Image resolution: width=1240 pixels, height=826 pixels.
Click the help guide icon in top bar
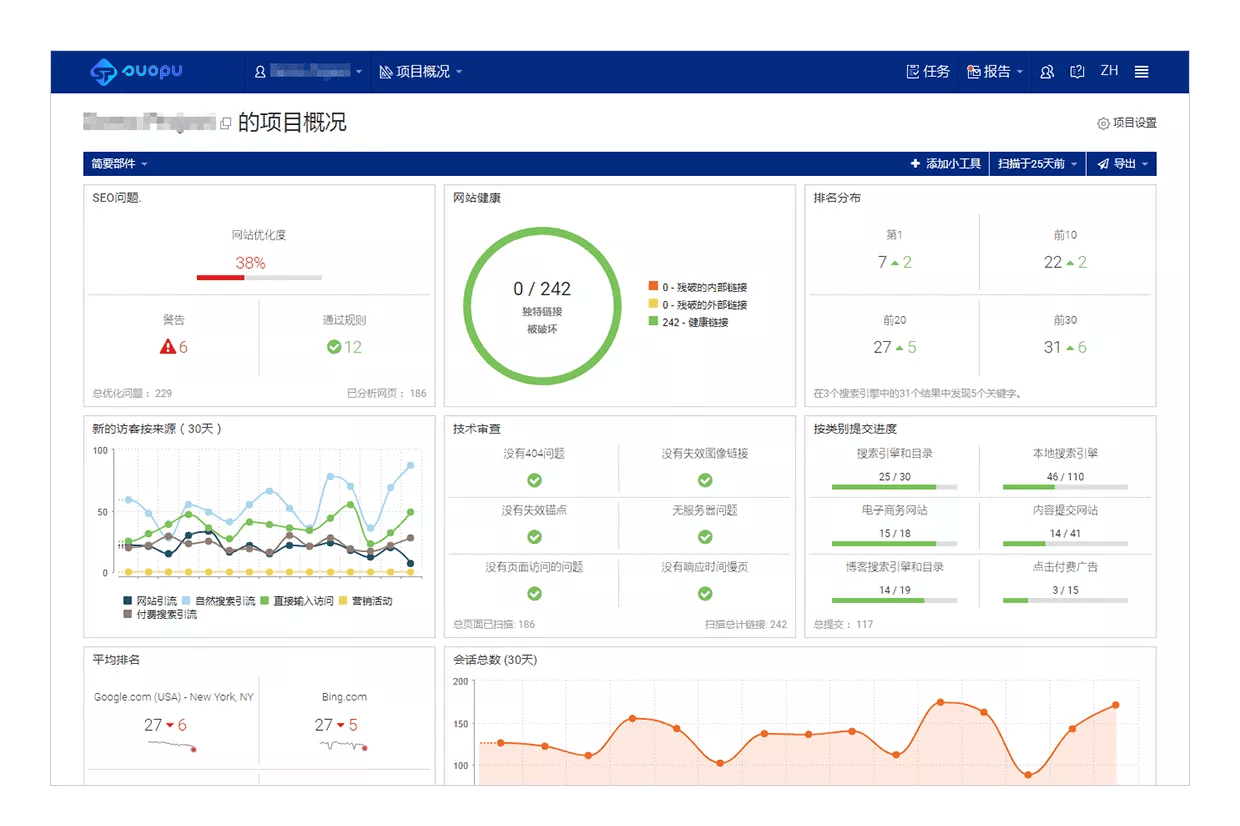point(1077,71)
